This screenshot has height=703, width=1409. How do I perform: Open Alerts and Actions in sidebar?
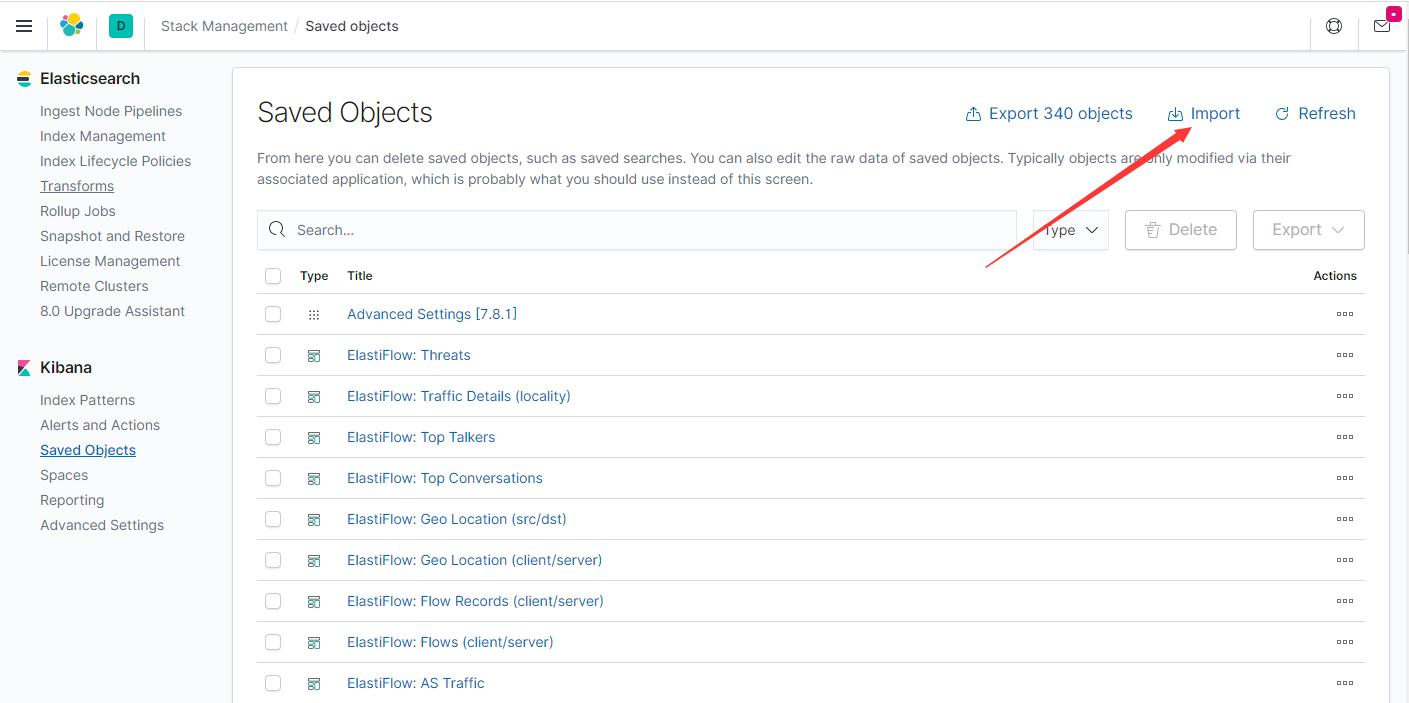(100, 425)
